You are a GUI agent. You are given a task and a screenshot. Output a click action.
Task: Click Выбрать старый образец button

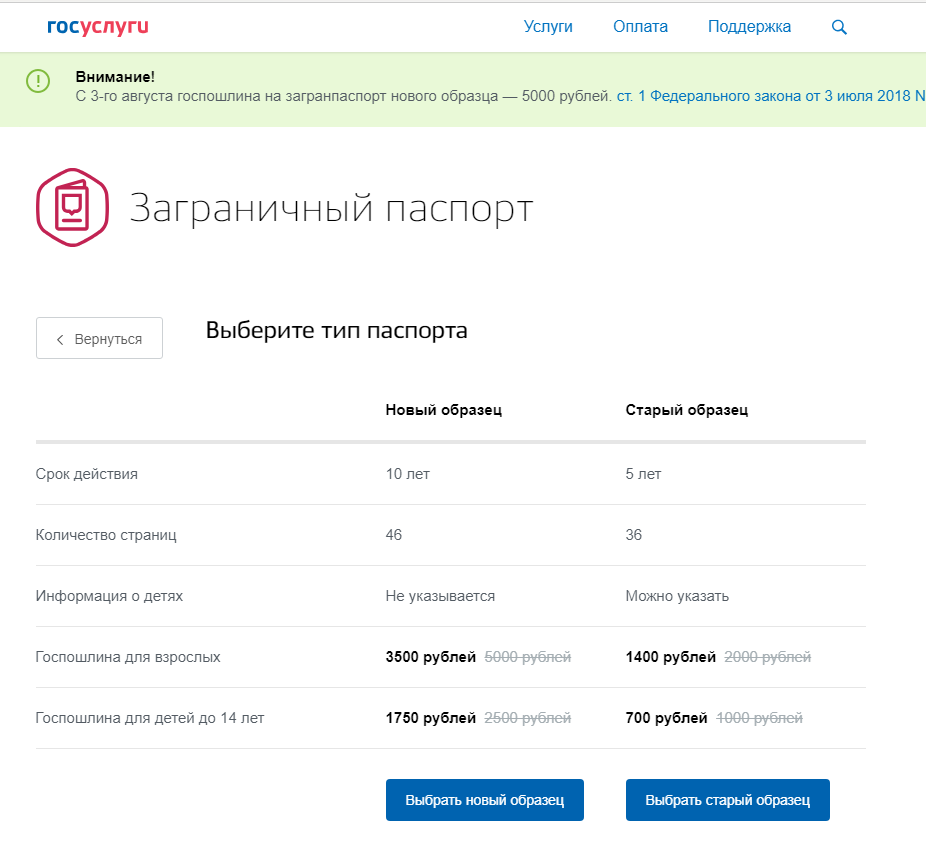[727, 800]
